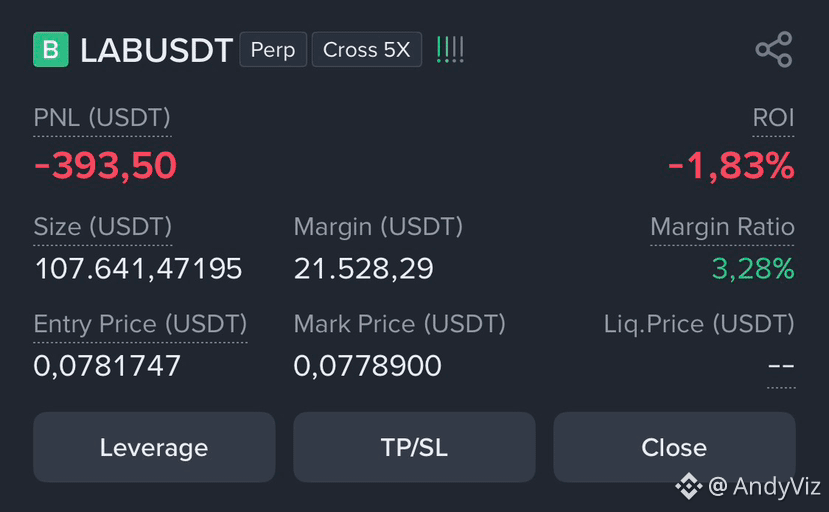Tap the Entry Price (USDT) label
This screenshot has height=512, width=829.
(140, 324)
